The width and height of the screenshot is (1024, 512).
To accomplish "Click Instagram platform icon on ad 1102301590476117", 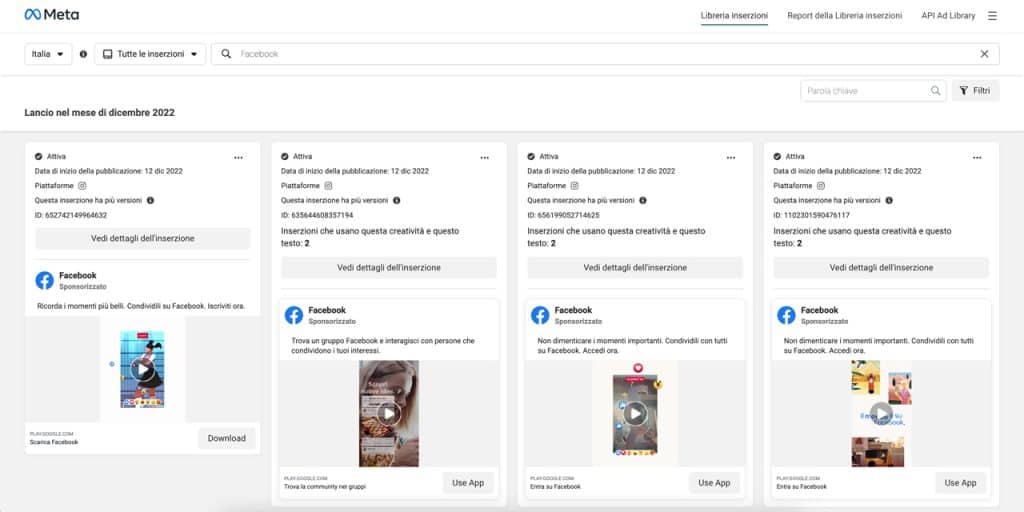I will coord(821,185).
